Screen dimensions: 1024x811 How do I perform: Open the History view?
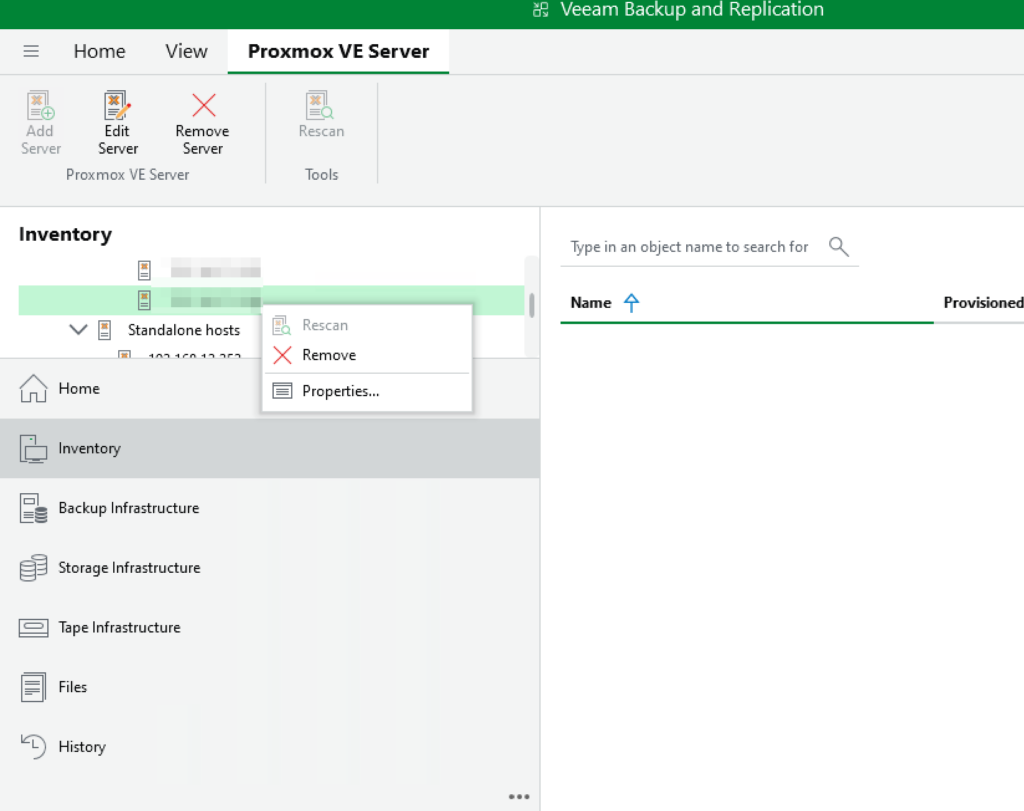click(81, 747)
